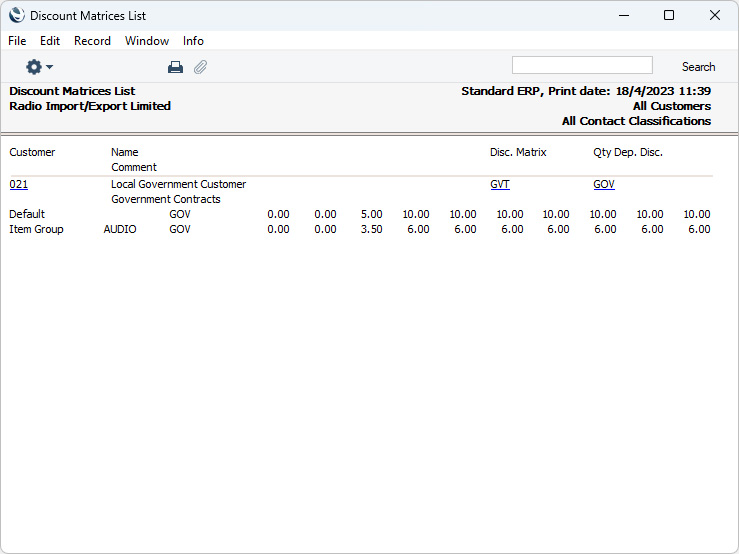Screen dimensions: 739x554
Task: Click the 5.00 value in Default row
Action: tap(371, 215)
